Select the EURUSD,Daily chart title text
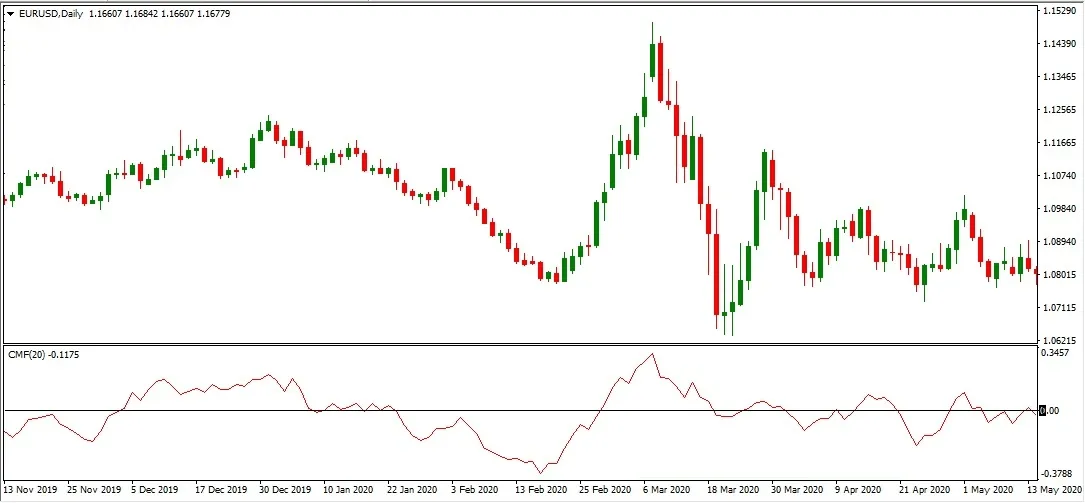This screenshot has height=503, width=1085. (51, 14)
